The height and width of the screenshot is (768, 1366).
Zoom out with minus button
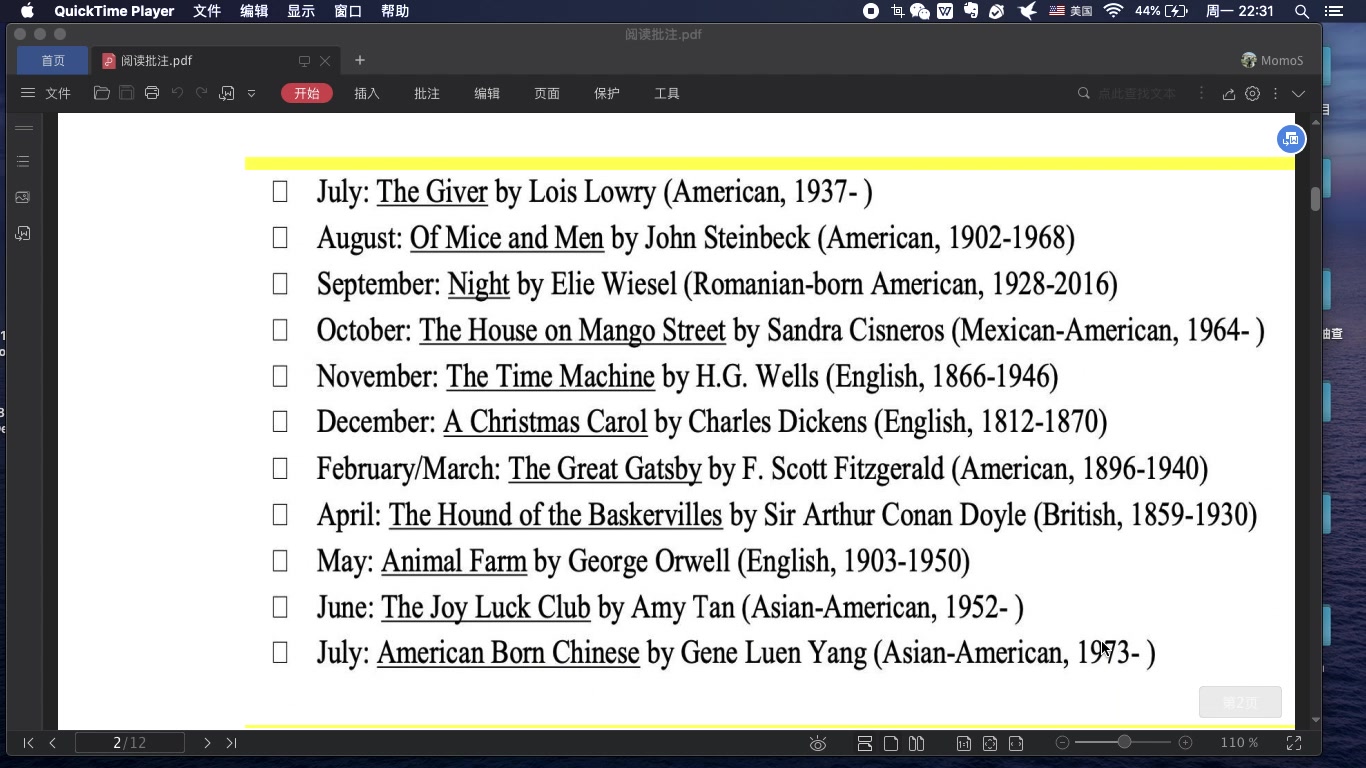click(1062, 742)
